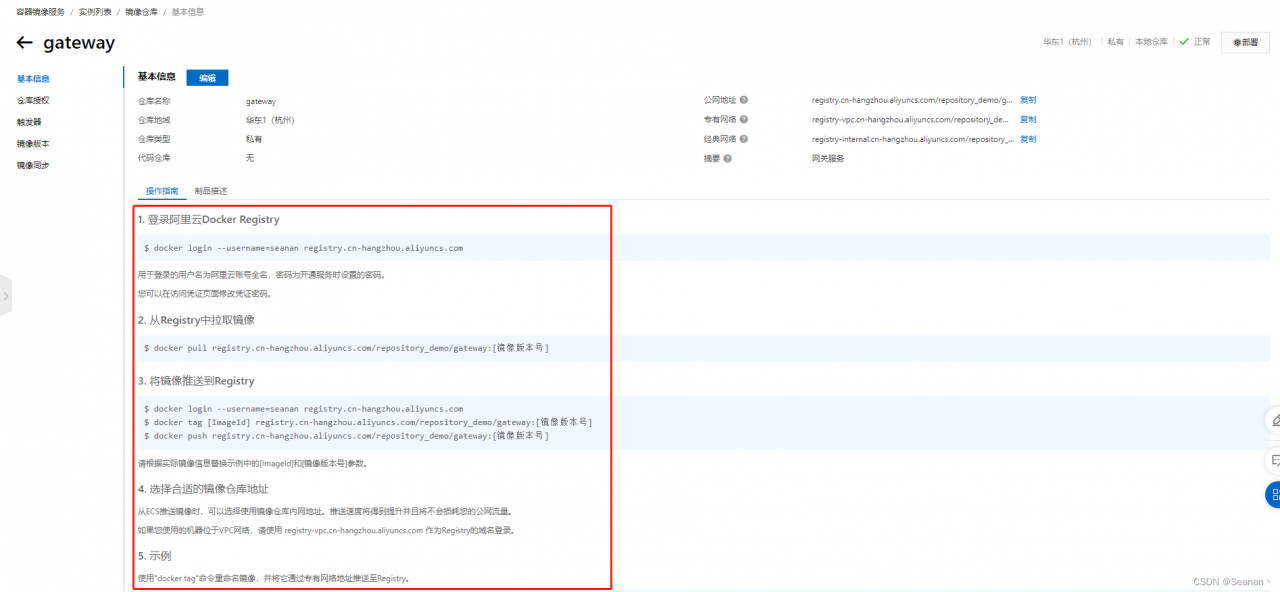Click the docker pull command line
Viewport: 1280px width, 592px height.
coord(346,348)
